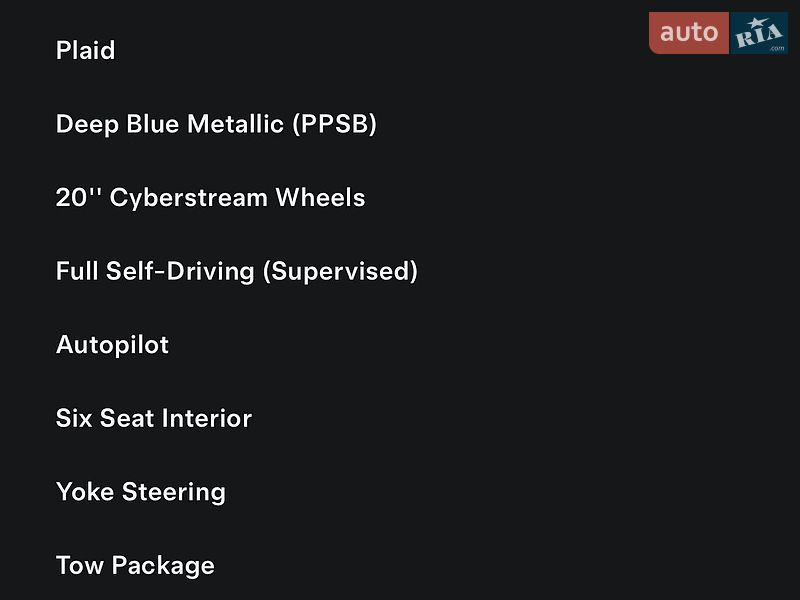Select 20'' Cyberstream Wheels entry
The width and height of the screenshot is (800, 600).
[x=210, y=197]
